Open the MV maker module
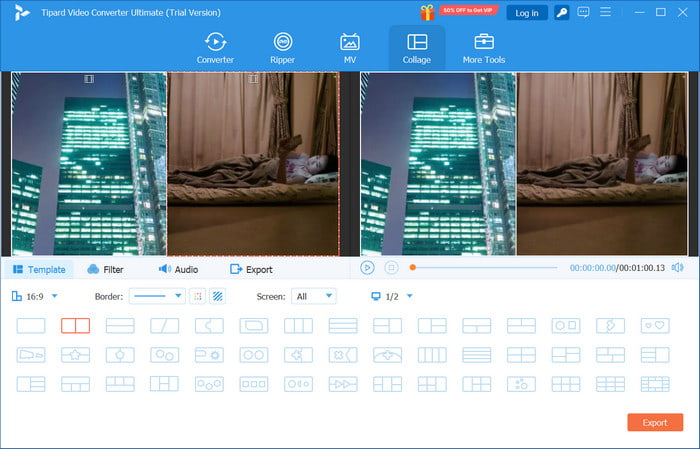700x449 pixels. (350, 47)
